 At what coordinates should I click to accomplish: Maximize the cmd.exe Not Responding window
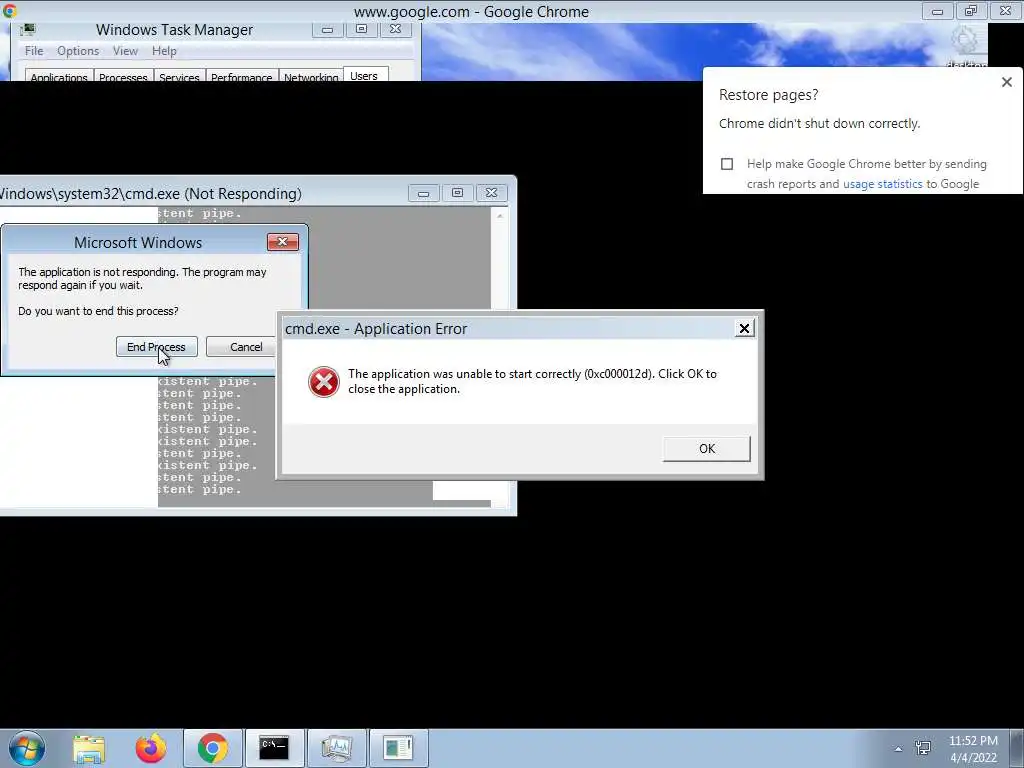pyautogui.click(x=457, y=193)
